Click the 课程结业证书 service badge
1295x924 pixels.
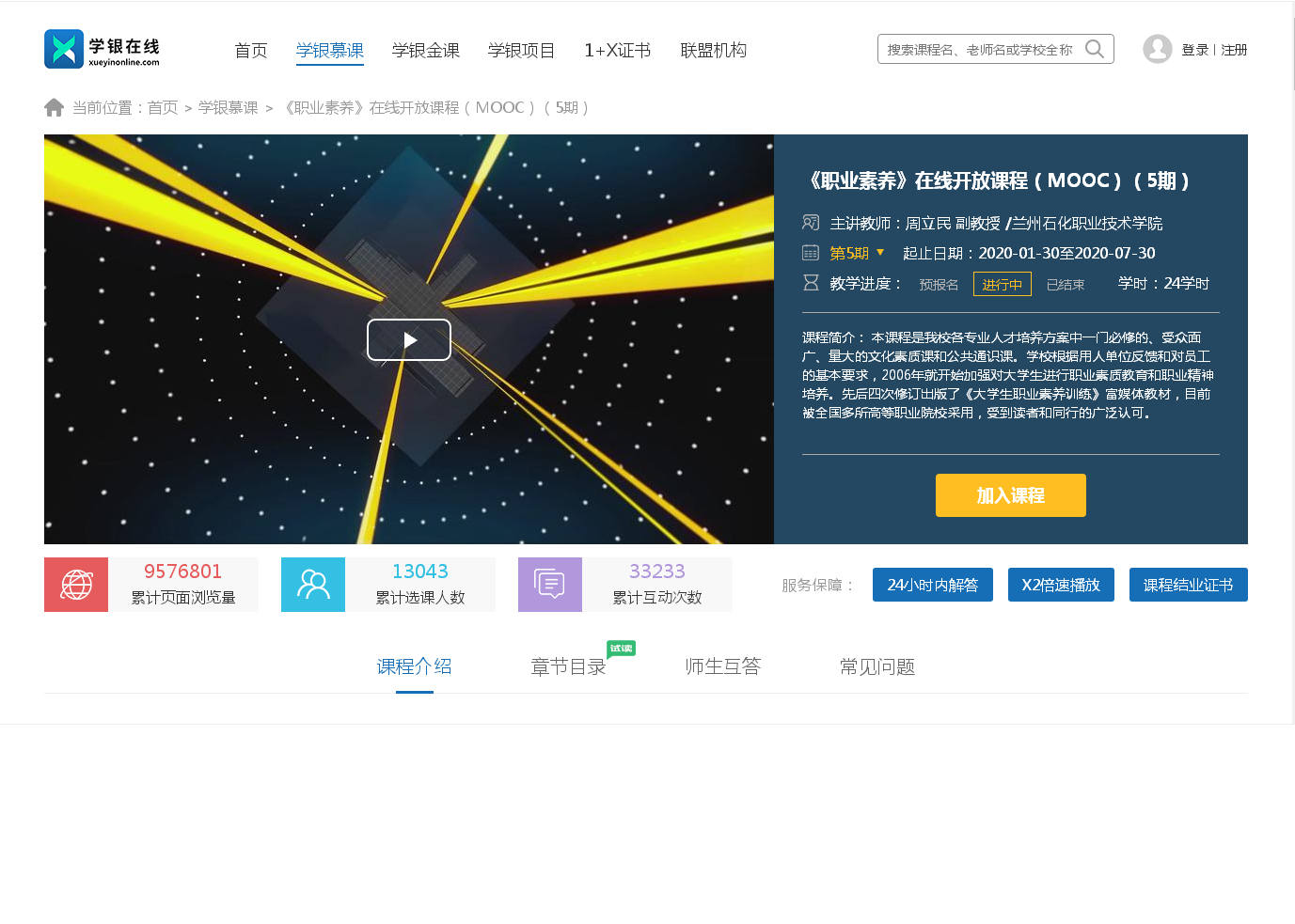tap(1189, 585)
